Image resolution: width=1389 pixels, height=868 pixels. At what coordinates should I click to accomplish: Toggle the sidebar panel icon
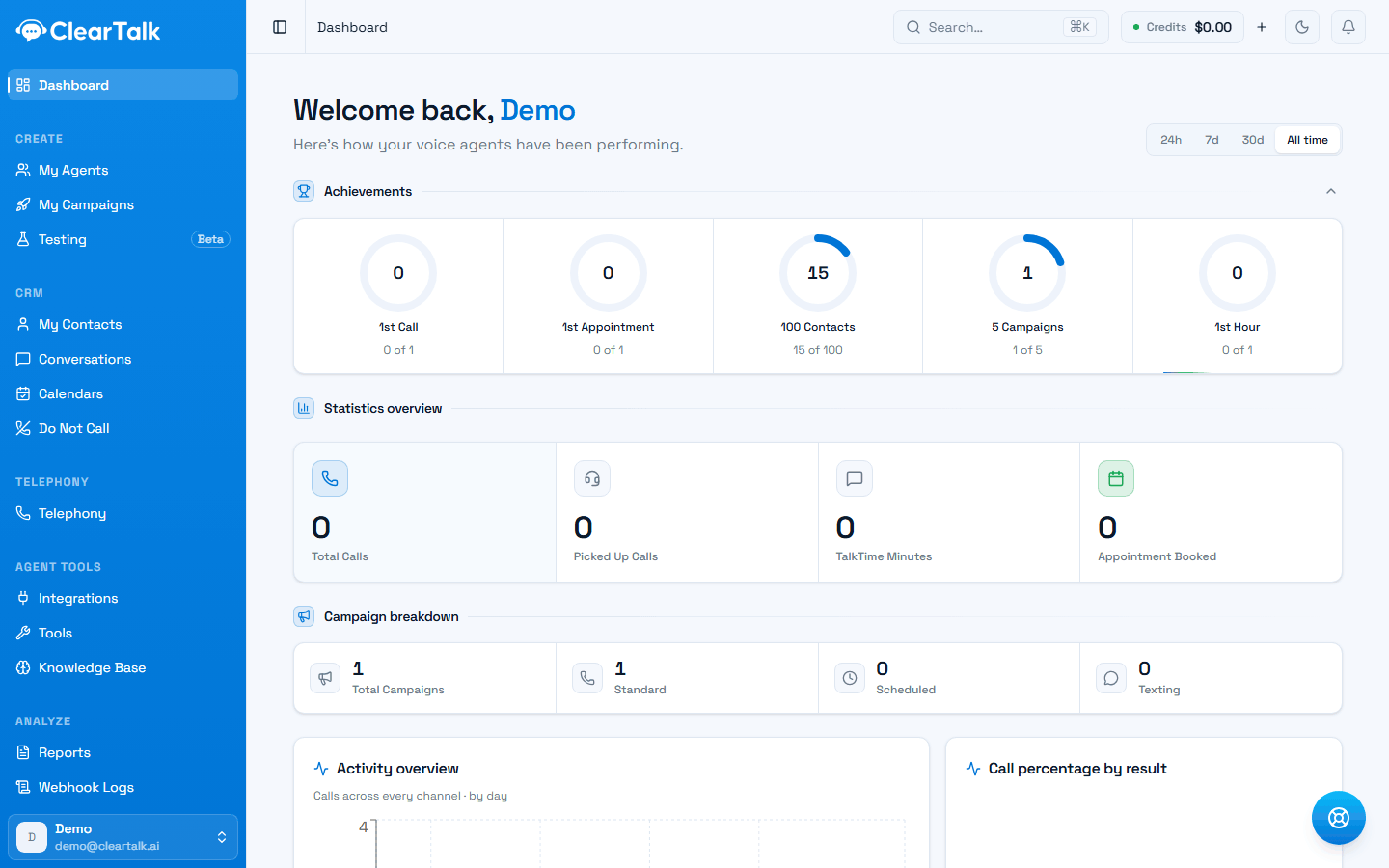pos(280,27)
